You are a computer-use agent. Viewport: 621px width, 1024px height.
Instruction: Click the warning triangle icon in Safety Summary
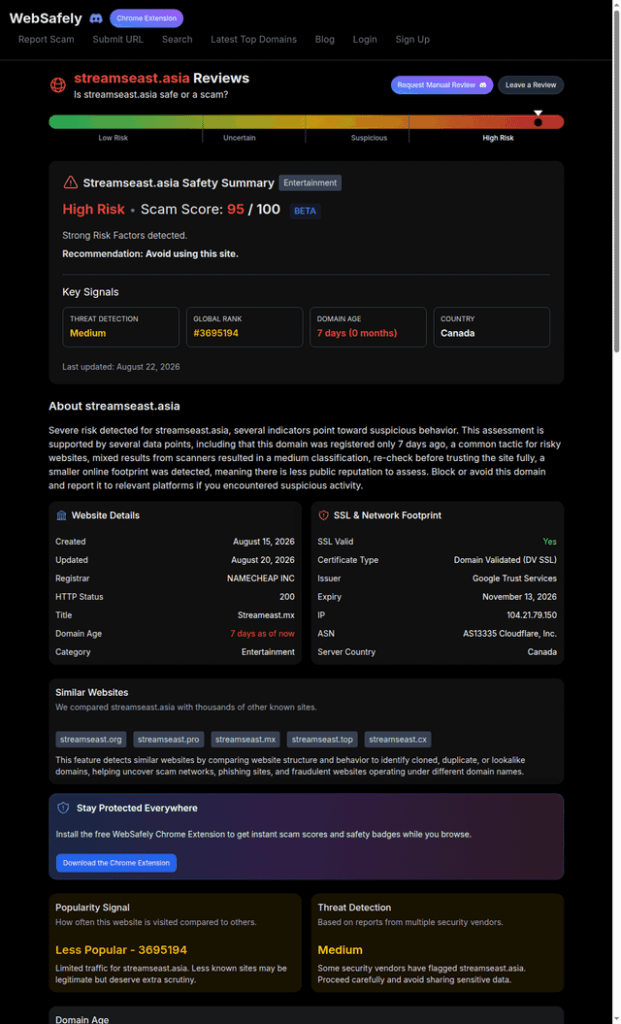(70, 183)
